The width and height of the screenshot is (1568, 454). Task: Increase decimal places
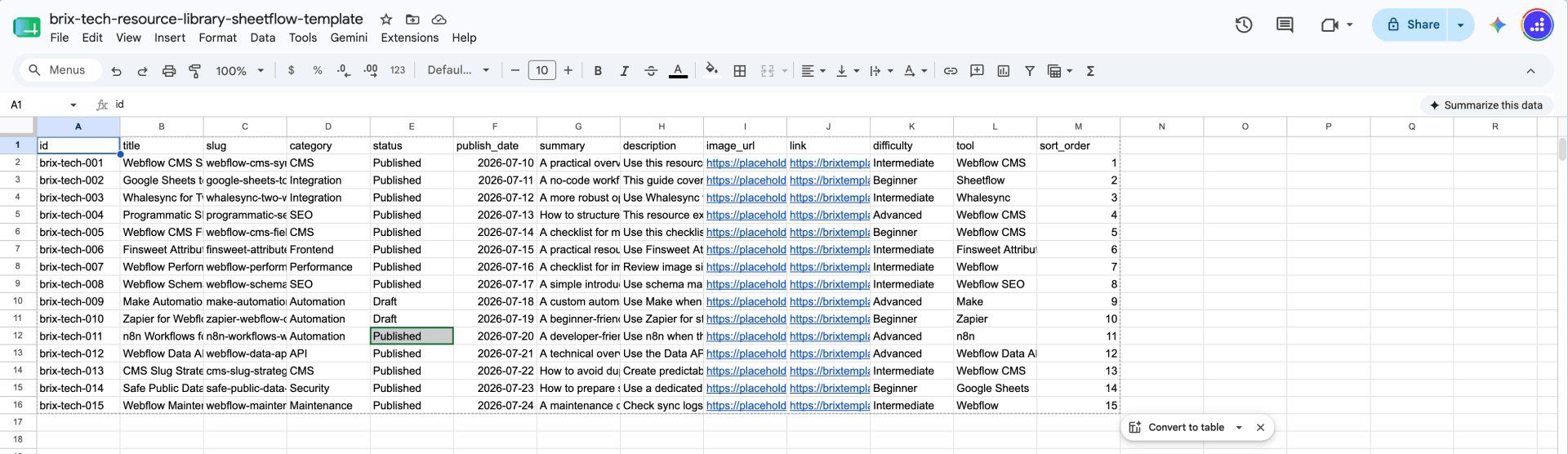(371, 71)
